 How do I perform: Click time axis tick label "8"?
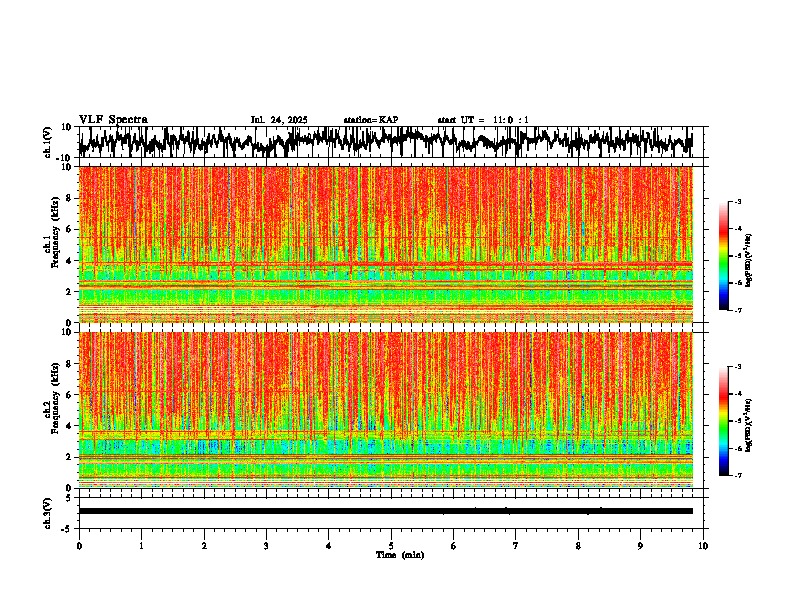coord(578,546)
